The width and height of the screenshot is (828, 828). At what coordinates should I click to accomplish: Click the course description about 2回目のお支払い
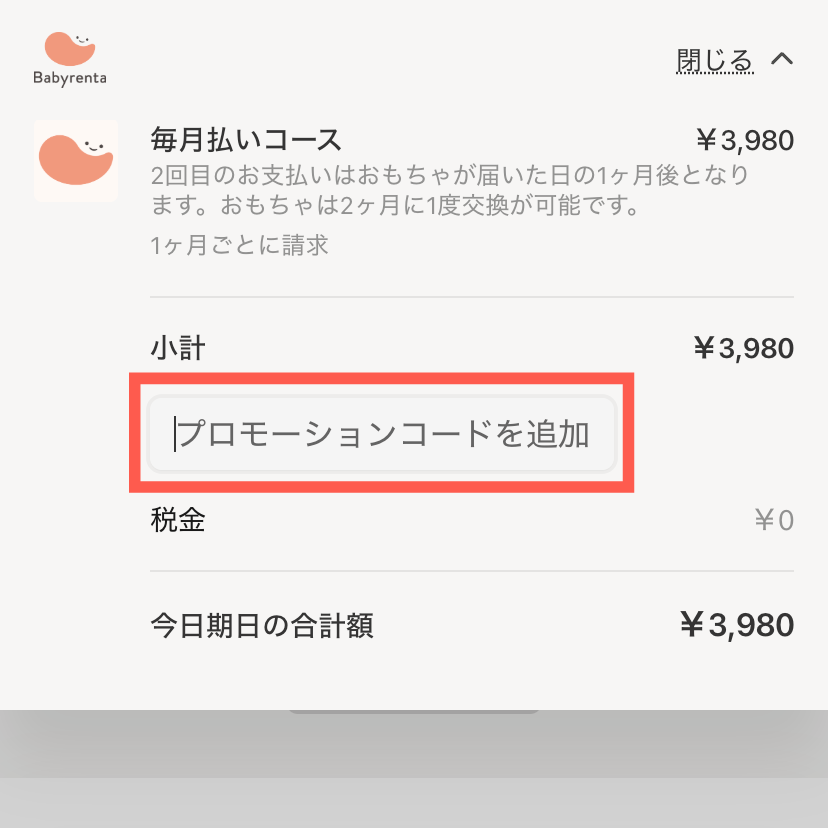[450, 192]
